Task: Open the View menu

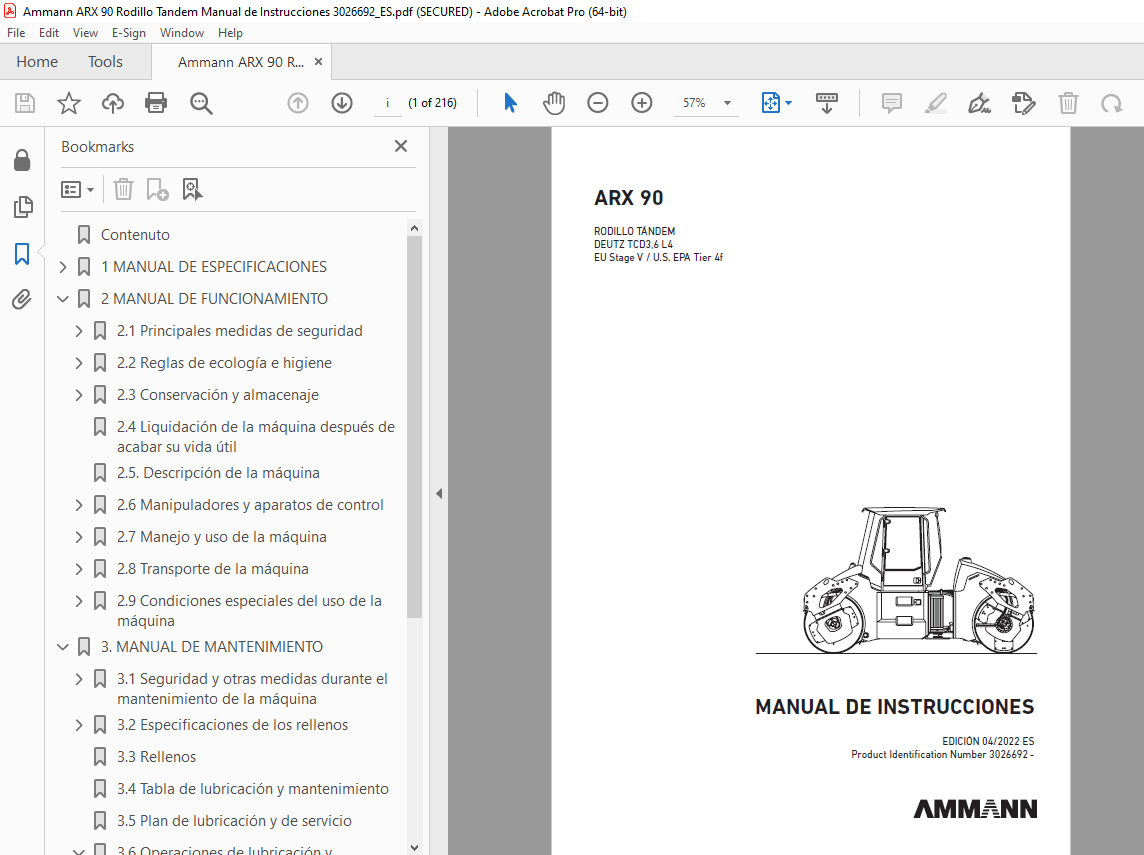Action: point(85,33)
